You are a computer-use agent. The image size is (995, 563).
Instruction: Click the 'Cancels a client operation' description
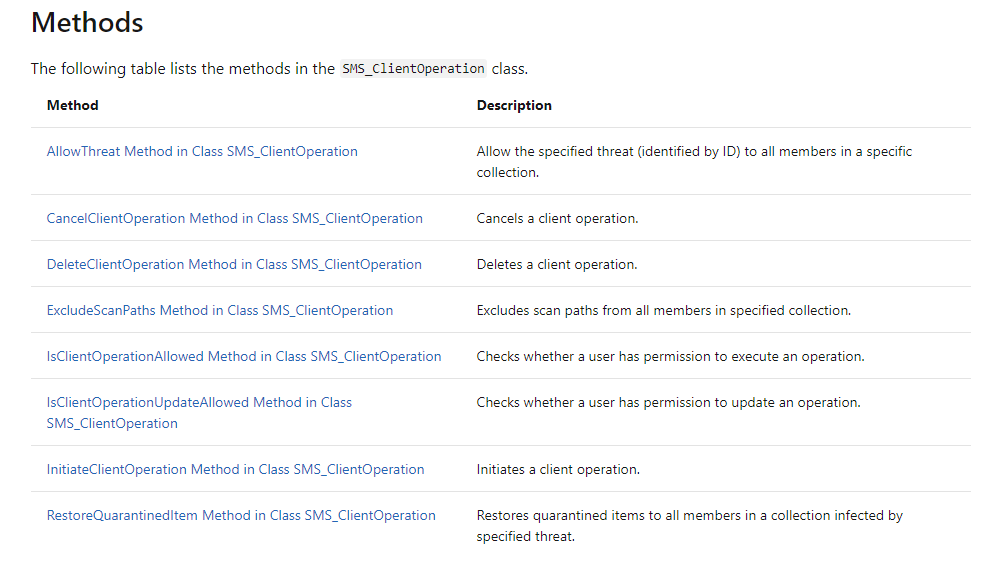tap(557, 218)
